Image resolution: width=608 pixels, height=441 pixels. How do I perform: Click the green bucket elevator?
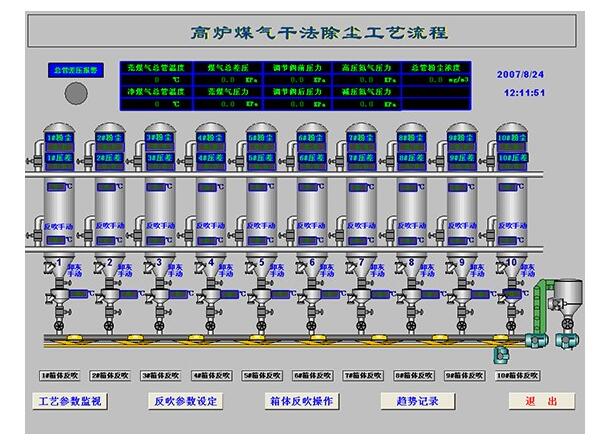(541, 308)
